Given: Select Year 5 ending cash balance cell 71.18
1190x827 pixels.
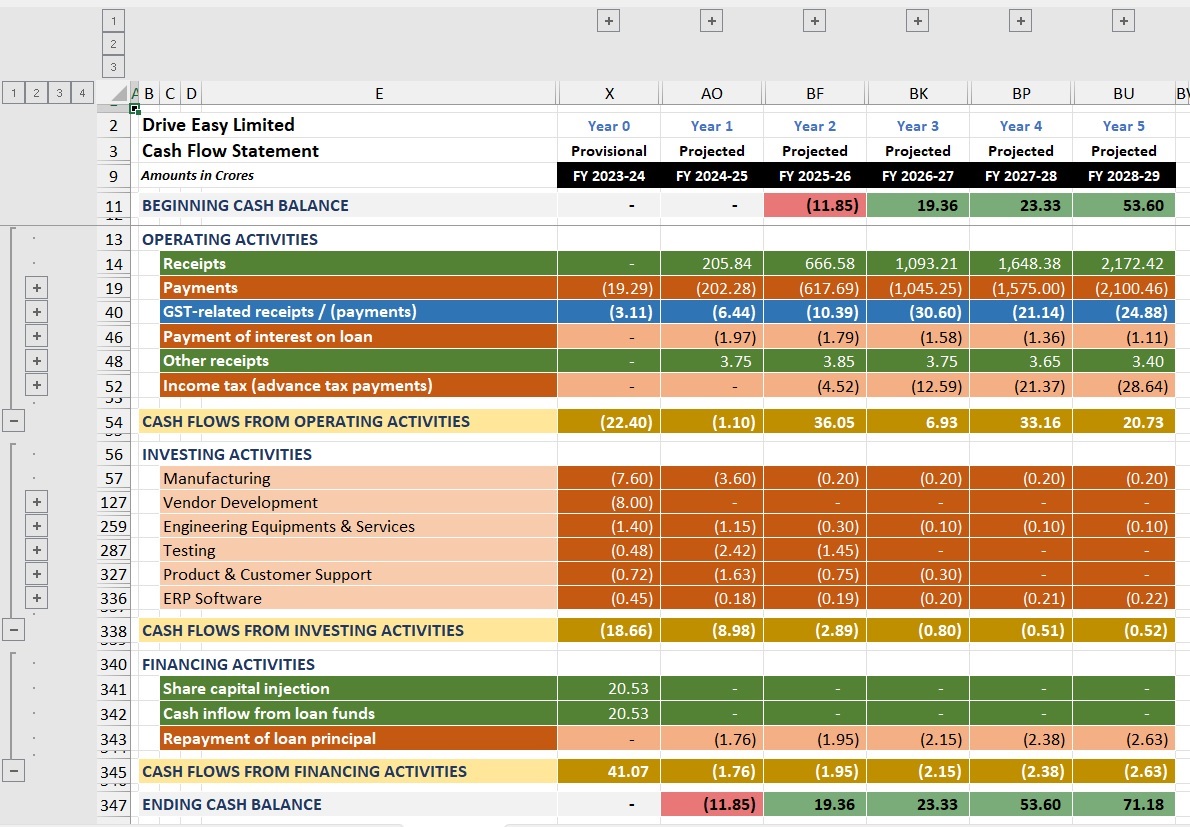Looking at the screenshot, I should (x=1123, y=805).
